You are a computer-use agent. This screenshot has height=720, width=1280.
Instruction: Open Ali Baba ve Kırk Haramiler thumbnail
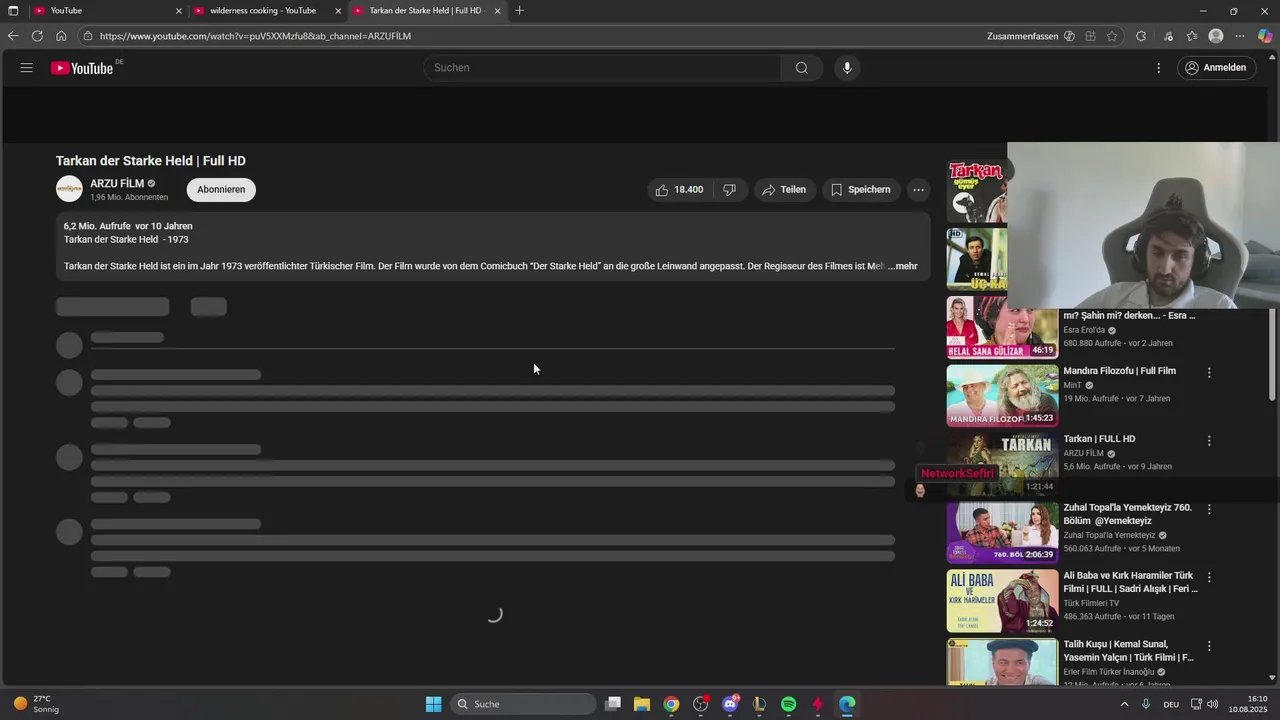1002,601
